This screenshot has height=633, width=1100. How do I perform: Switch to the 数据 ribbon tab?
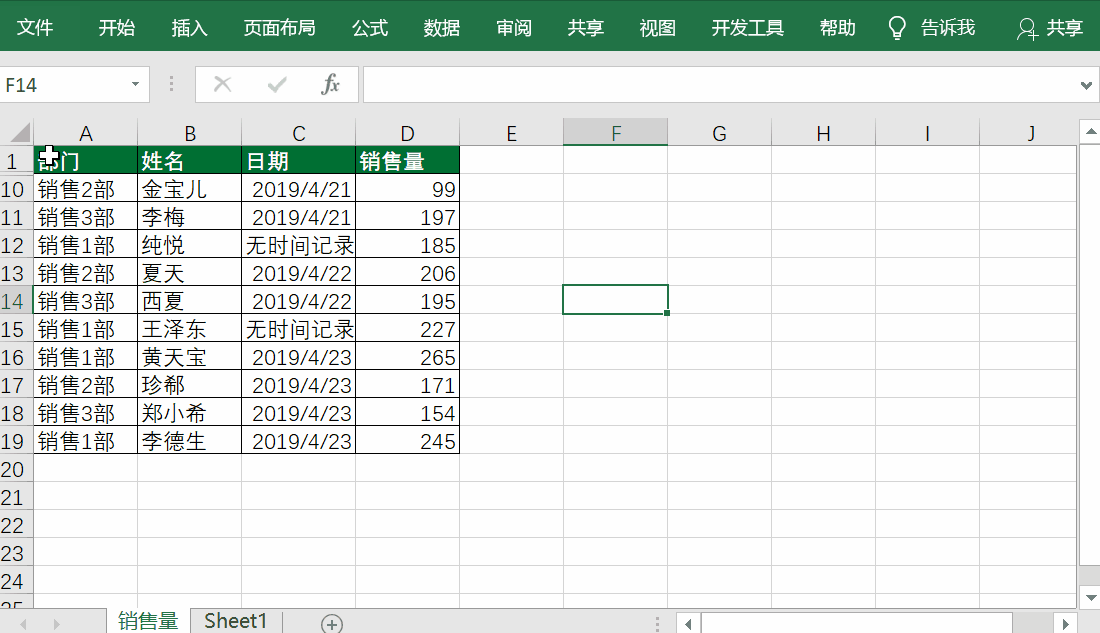pos(441,28)
